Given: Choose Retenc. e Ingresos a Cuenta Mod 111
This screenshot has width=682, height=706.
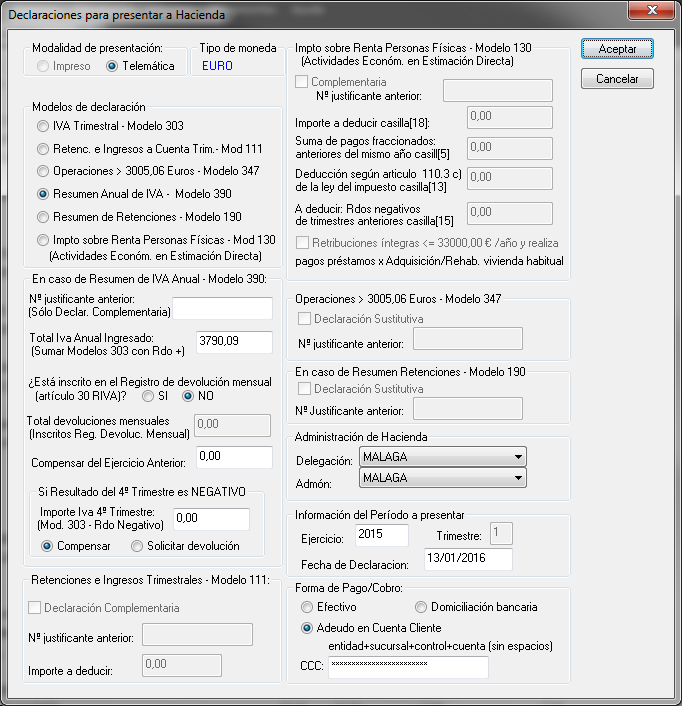Looking at the screenshot, I should tap(149, 149).
